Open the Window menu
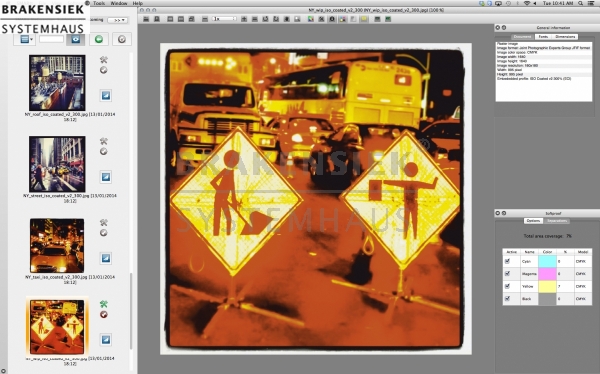Image resolution: width=600 pixels, height=374 pixels. click(119, 3)
